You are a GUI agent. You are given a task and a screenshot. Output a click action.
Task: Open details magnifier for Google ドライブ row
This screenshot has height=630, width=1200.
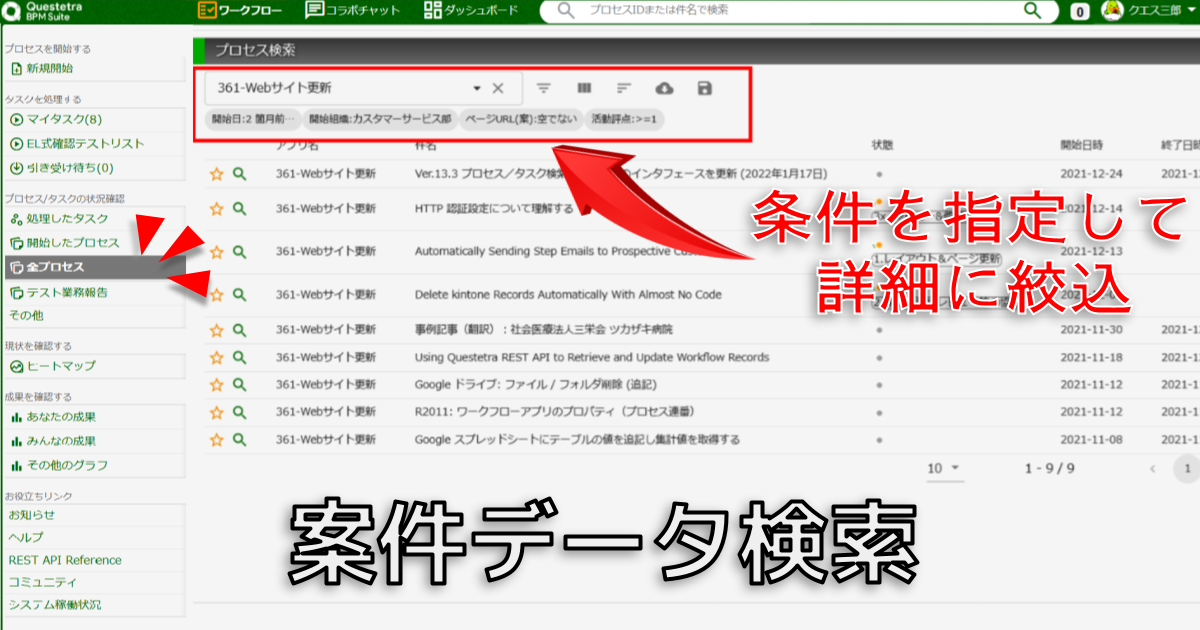[239, 384]
